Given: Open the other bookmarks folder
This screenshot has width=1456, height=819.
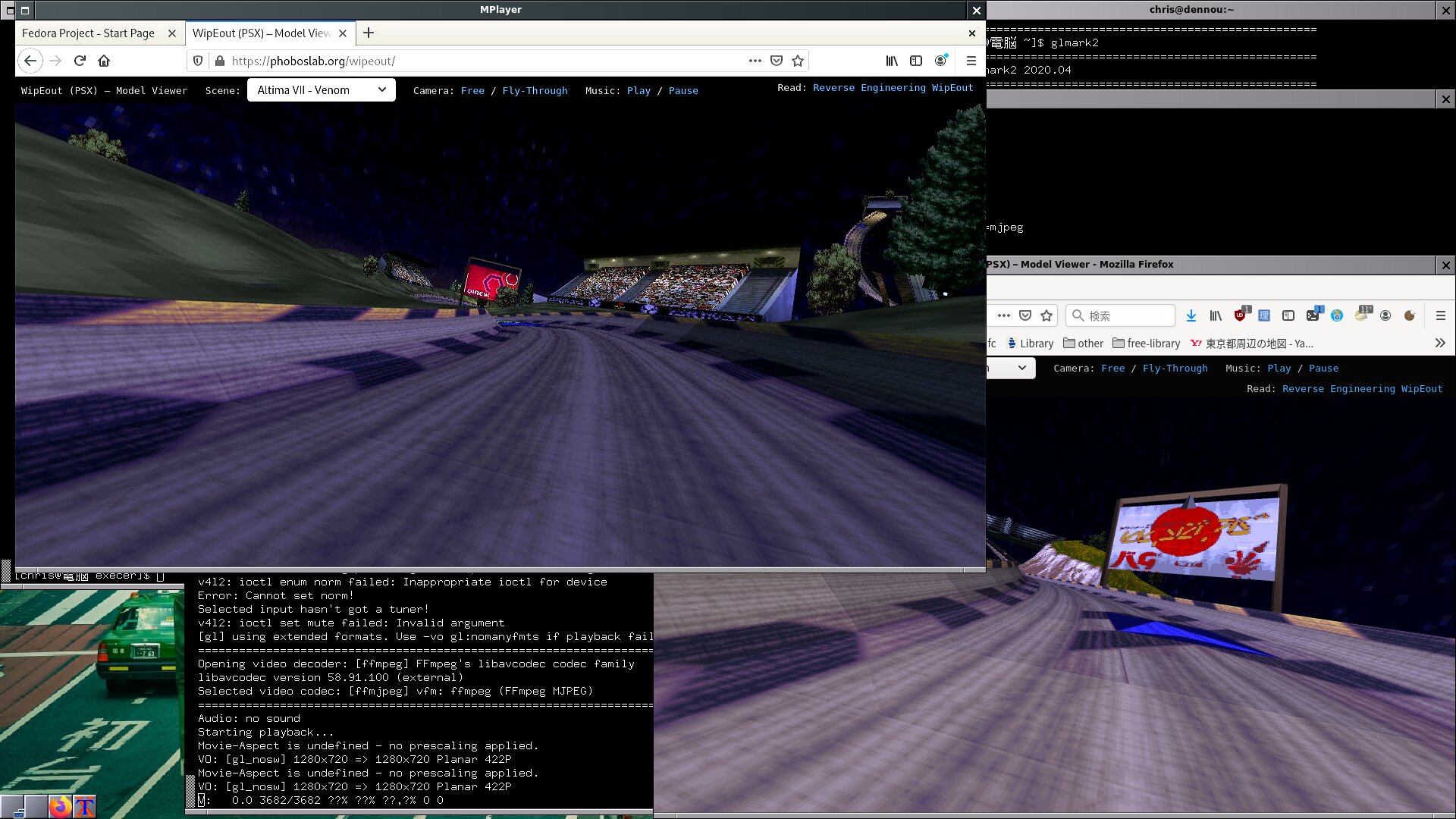Looking at the screenshot, I should coord(1083,344).
